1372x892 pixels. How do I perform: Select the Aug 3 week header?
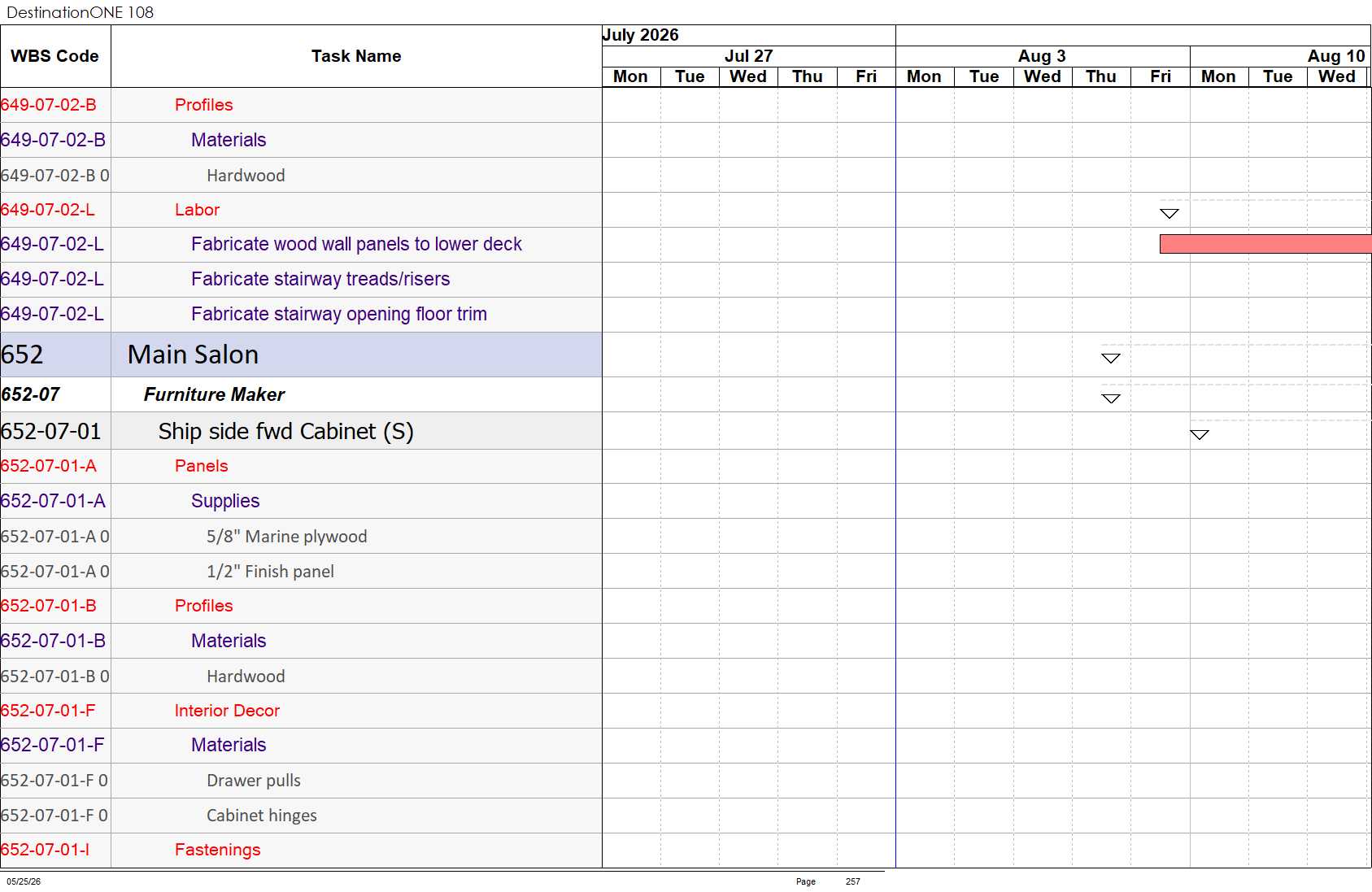1043,56
